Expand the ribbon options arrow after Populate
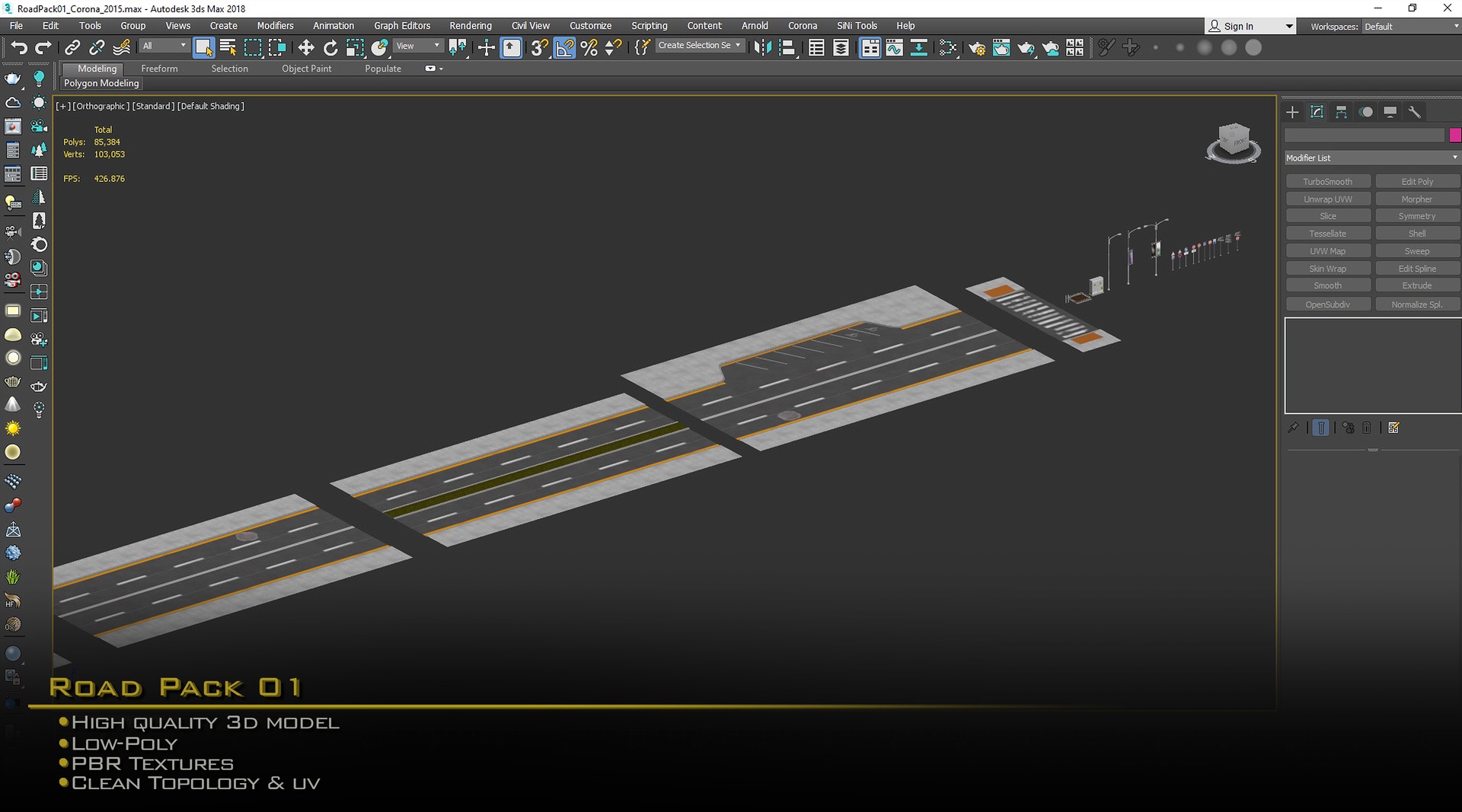Viewport: 1462px width, 812px height. click(433, 68)
